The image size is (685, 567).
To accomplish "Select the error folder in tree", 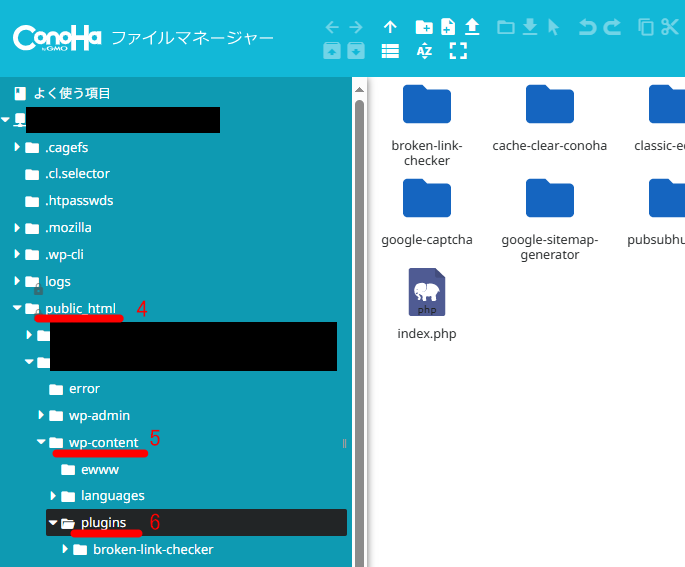I will tap(74, 389).
